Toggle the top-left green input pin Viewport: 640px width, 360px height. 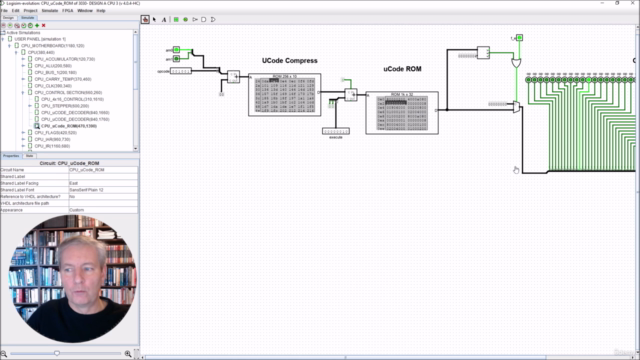176,50
